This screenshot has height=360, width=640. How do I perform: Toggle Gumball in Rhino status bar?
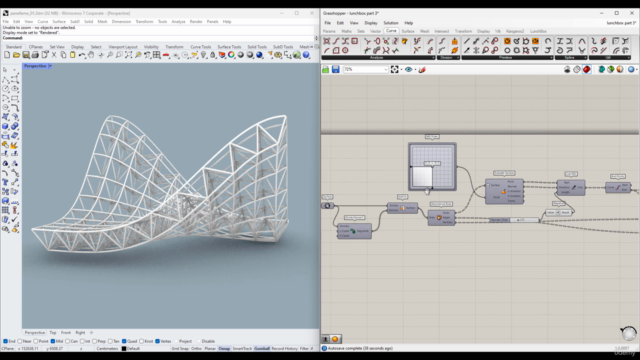click(262, 349)
